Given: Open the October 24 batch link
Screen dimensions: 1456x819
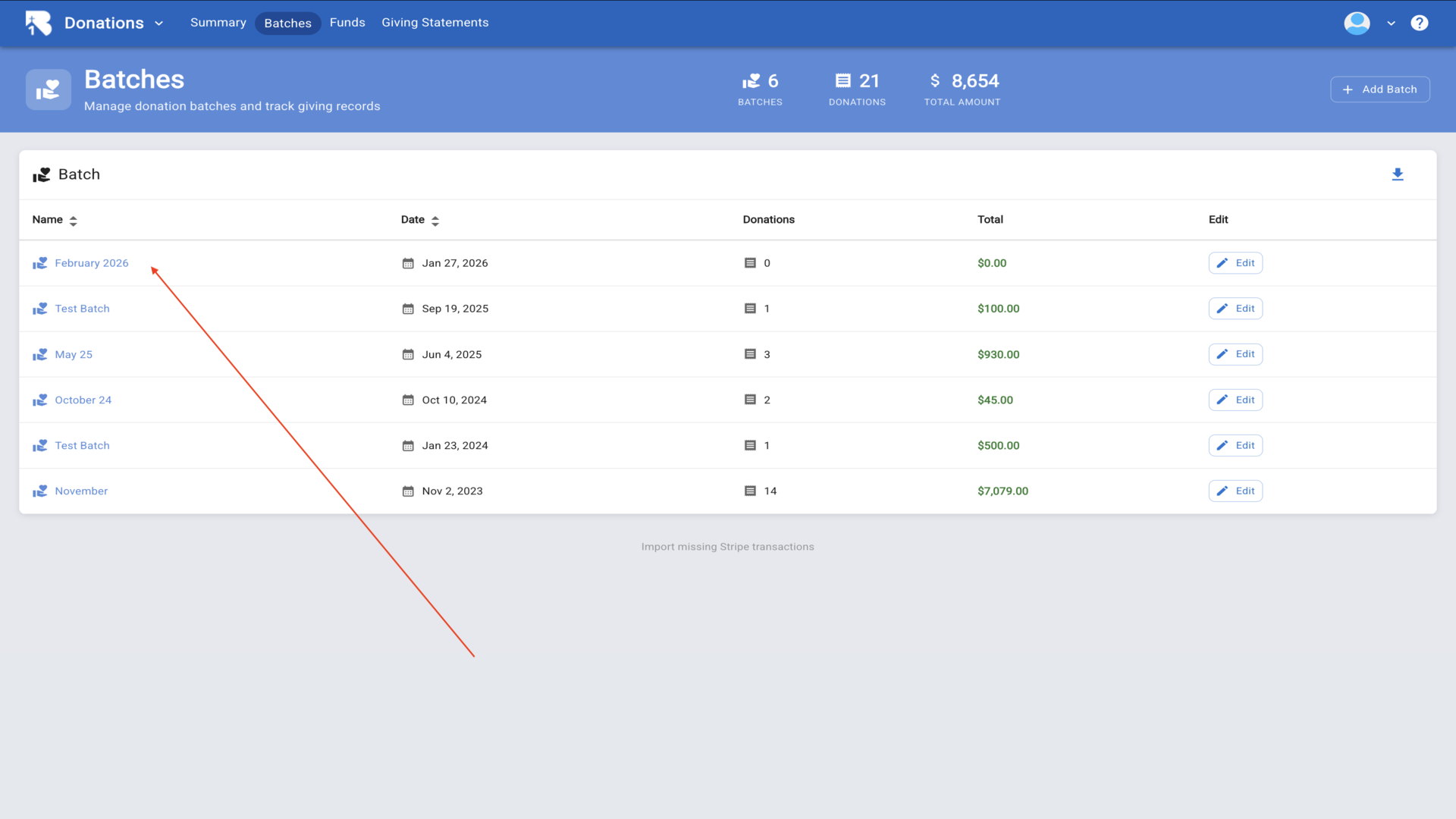Looking at the screenshot, I should (x=83, y=400).
